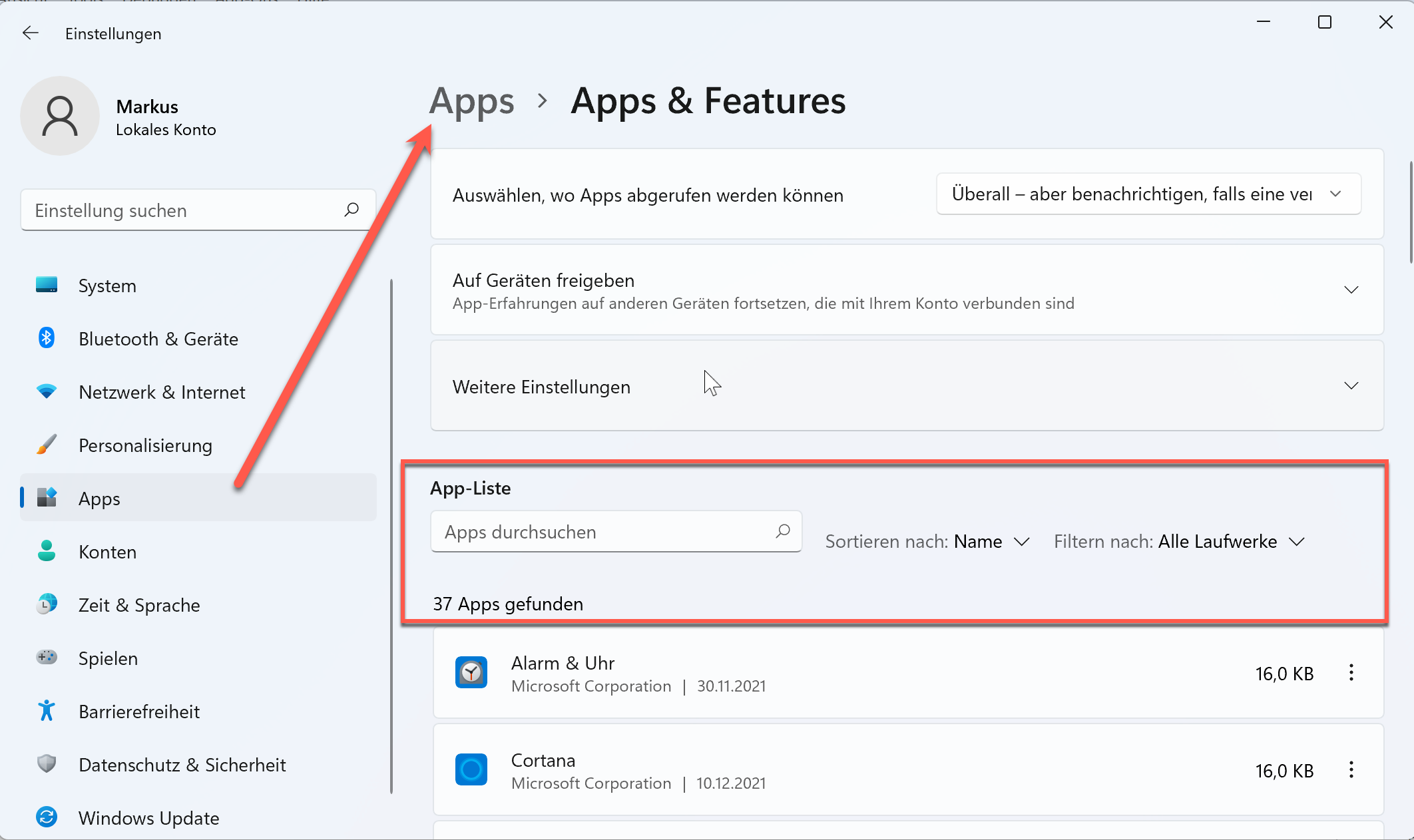Click the sidebar navigation scrollbar
The height and width of the screenshot is (840, 1414).
click(x=391, y=536)
